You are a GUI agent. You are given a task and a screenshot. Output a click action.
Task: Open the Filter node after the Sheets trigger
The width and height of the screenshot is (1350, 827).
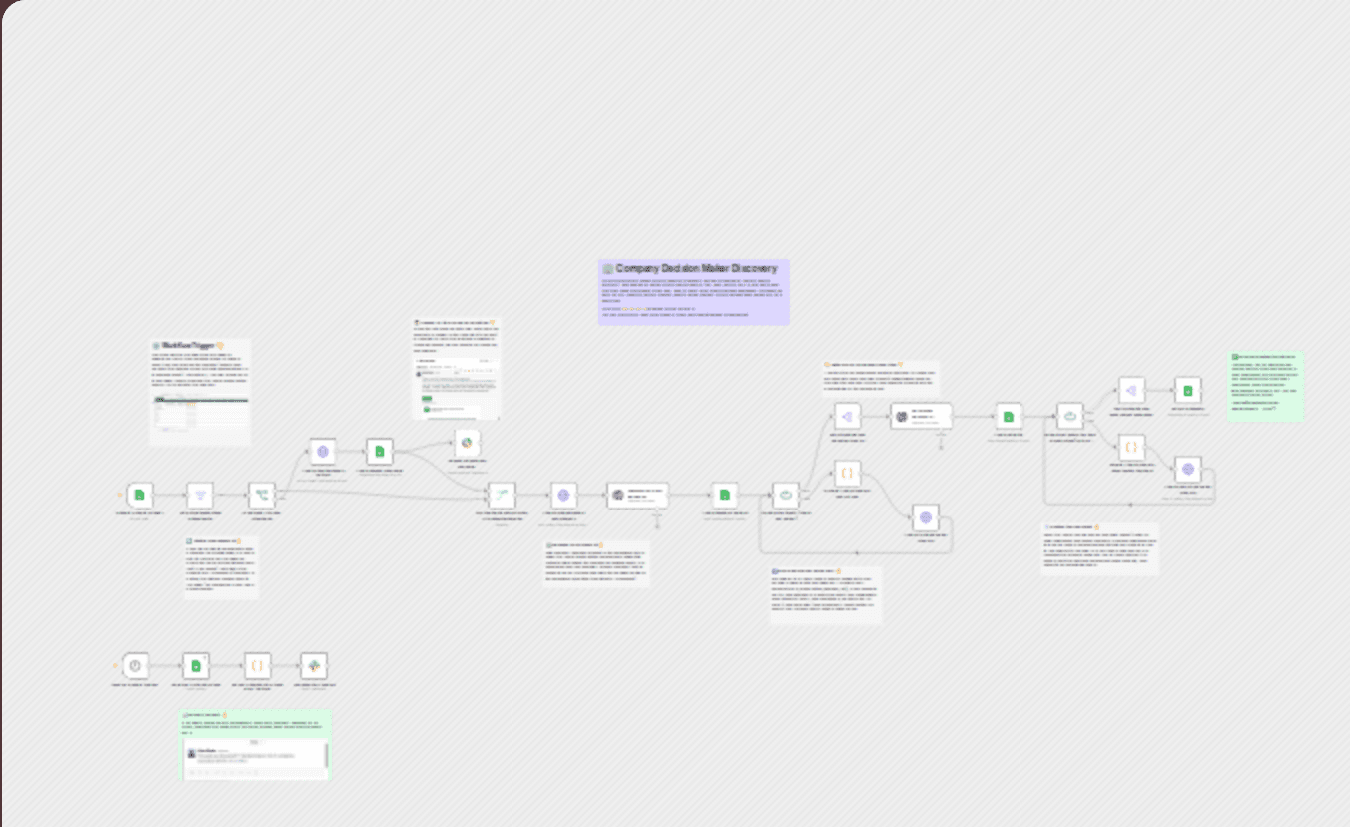(x=200, y=495)
